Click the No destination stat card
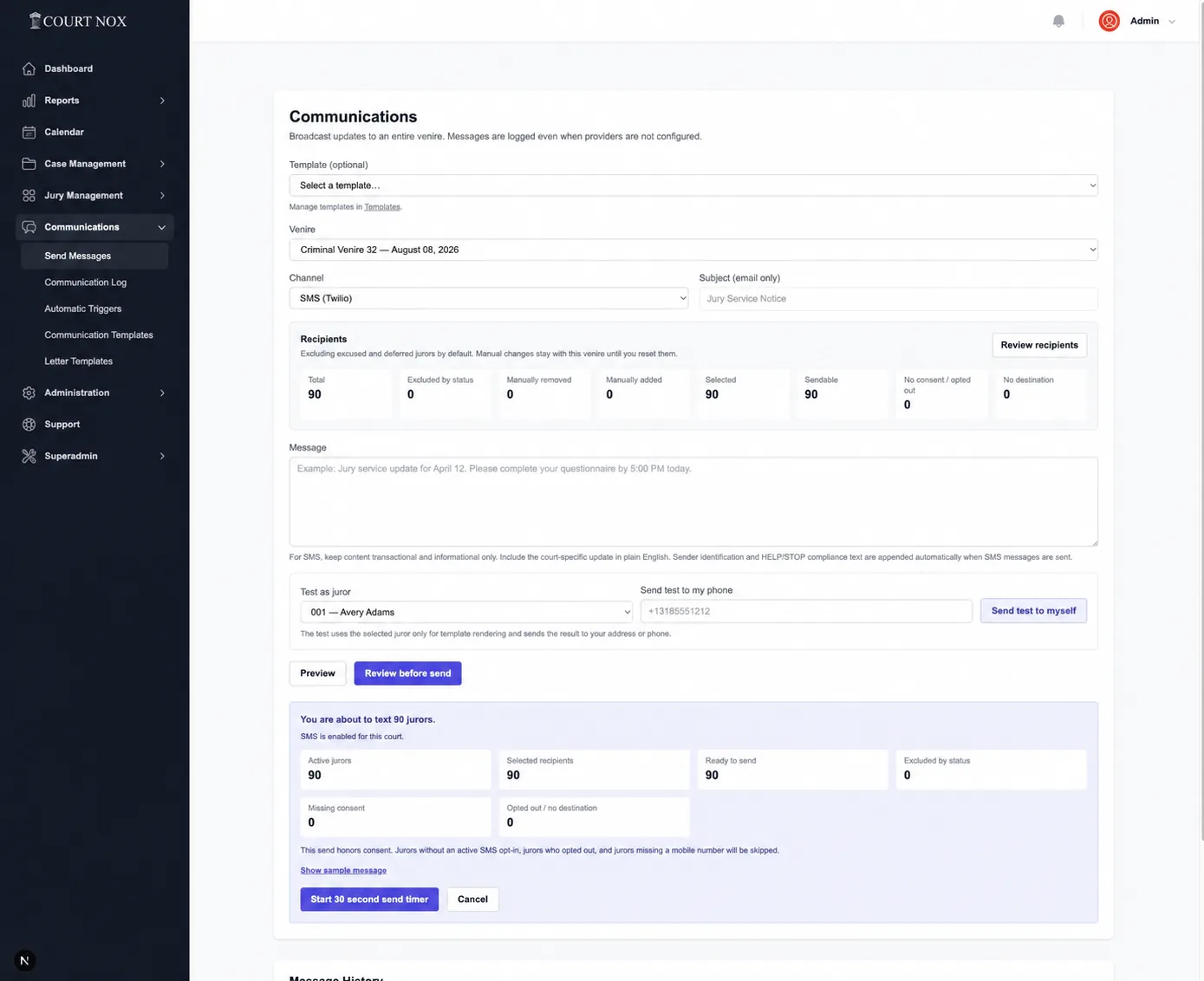The image size is (1204, 981). [1041, 394]
